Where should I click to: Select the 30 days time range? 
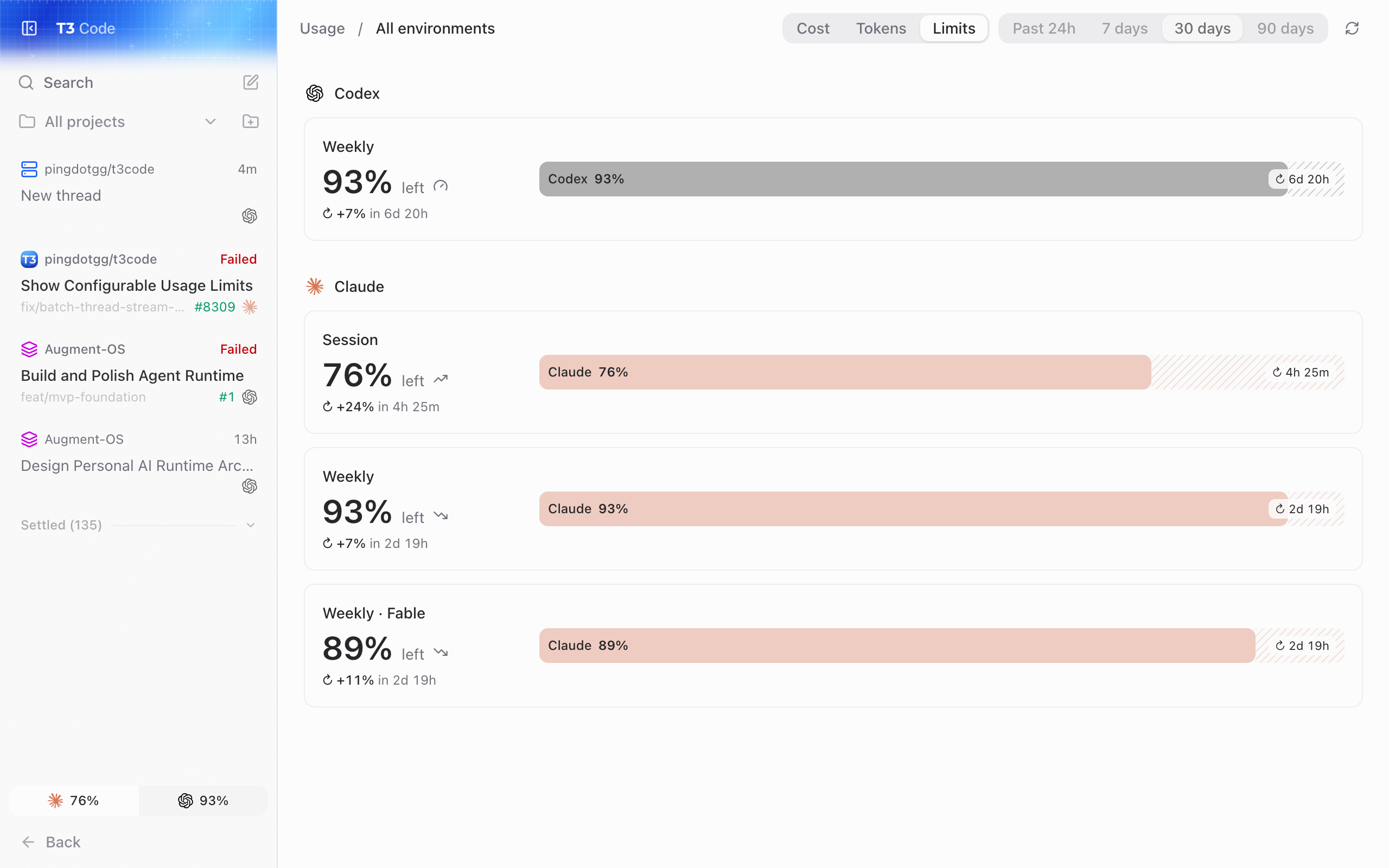(x=1202, y=28)
